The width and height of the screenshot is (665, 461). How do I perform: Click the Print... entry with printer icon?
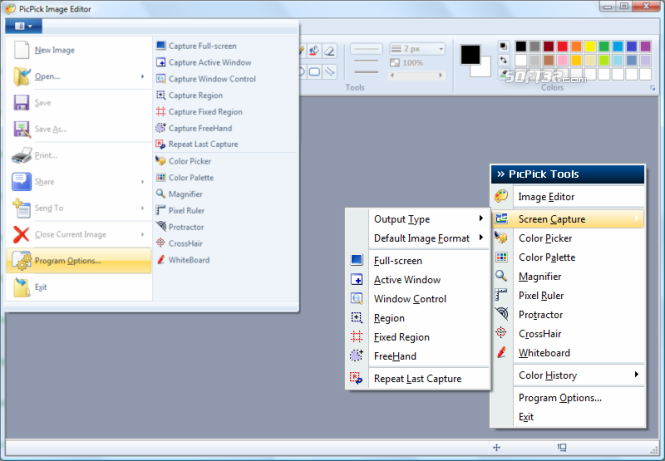[x=79, y=155]
